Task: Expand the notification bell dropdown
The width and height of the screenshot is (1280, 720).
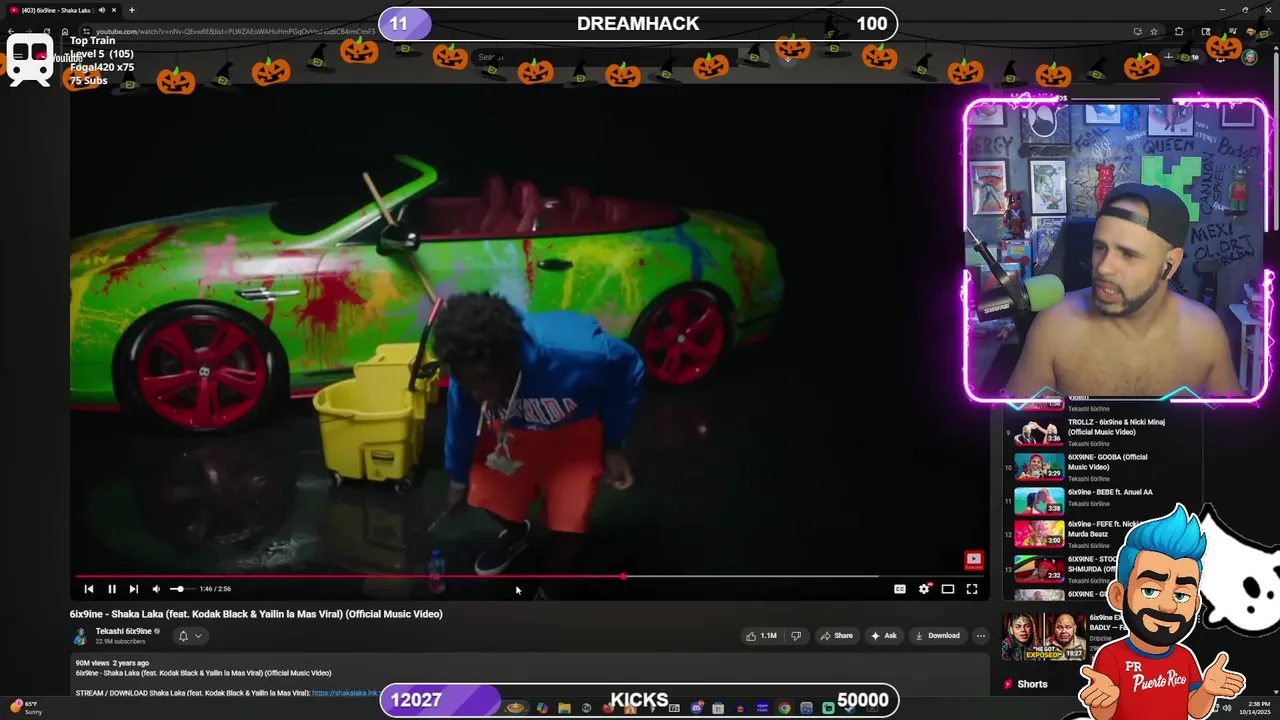Action: click(189, 636)
